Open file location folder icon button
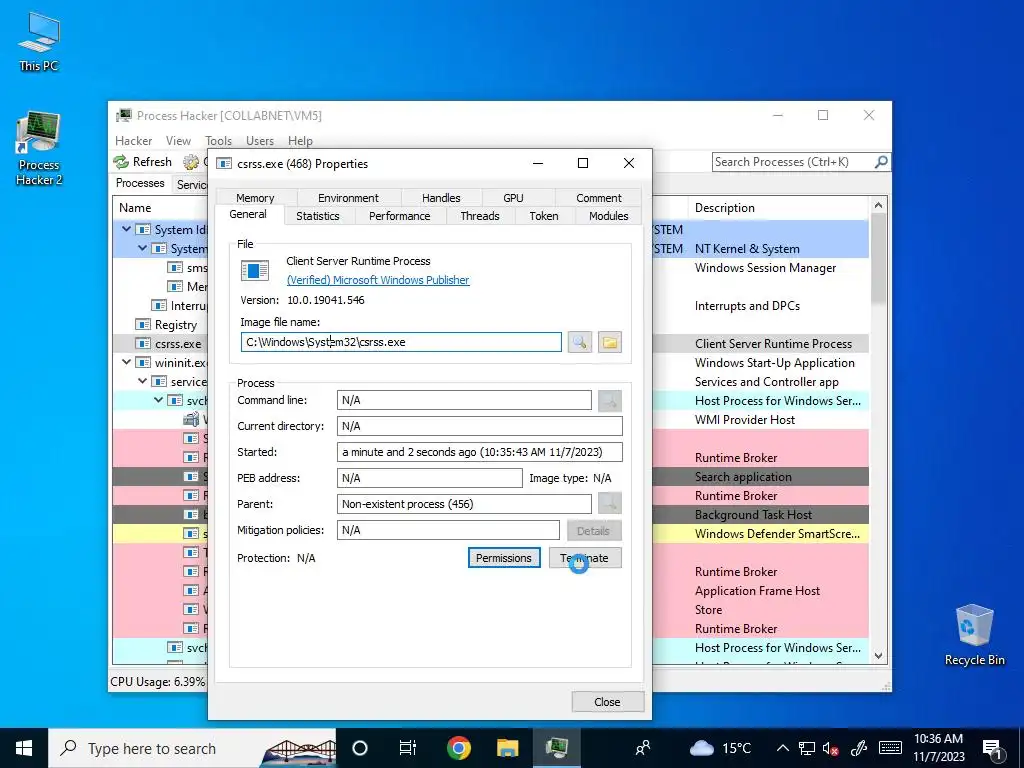The height and width of the screenshot is (768, 1024). pyautogui.click(x=609, y=342)
